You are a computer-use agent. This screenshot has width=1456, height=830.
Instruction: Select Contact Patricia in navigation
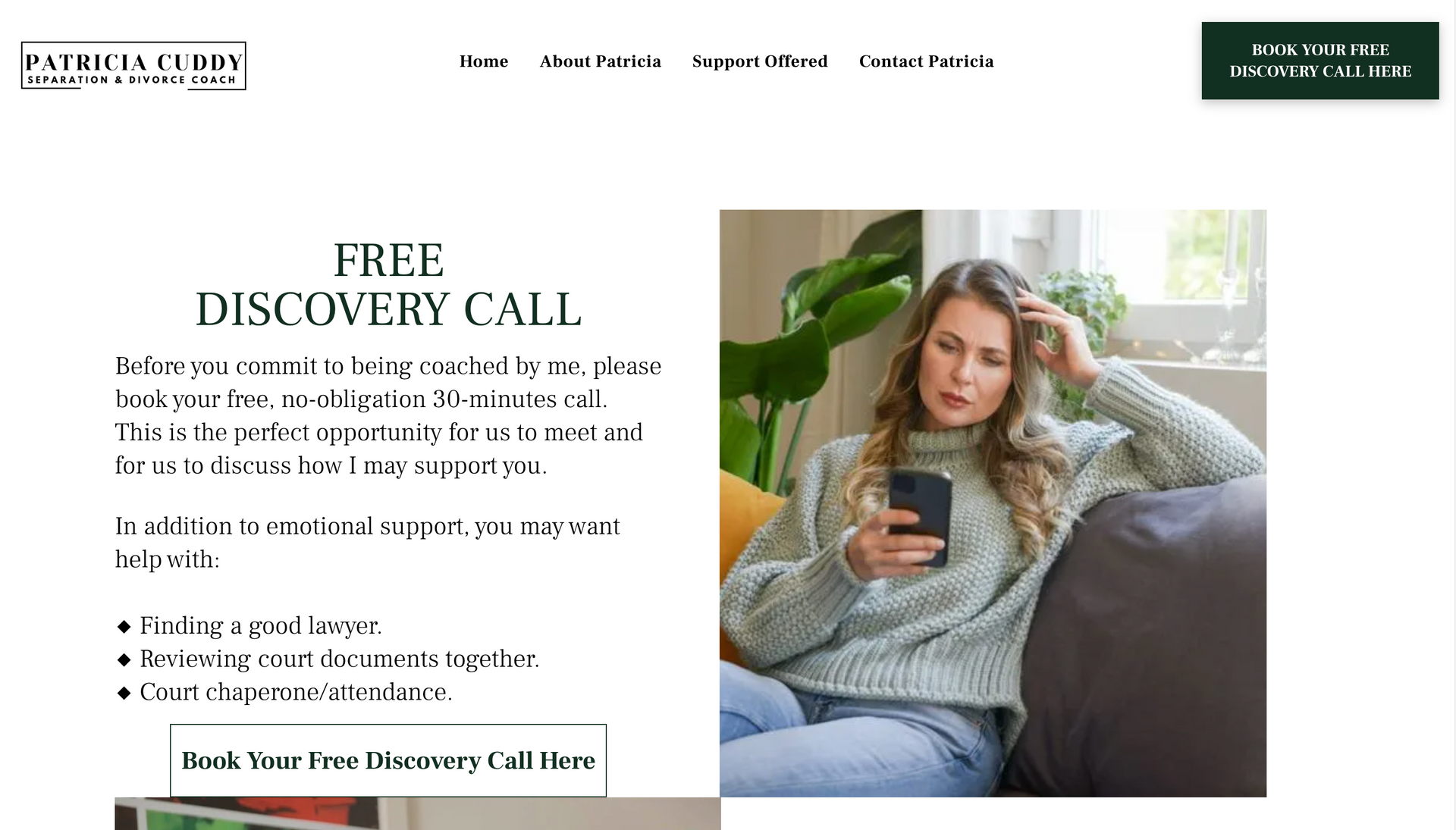click(x=926, y=61)
